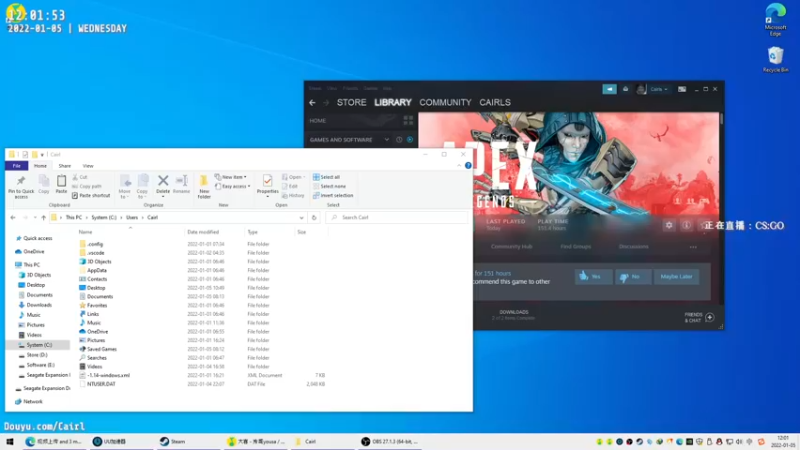
Task: Click the Paste icon in the Clipboard group
Action: point(61,184)
